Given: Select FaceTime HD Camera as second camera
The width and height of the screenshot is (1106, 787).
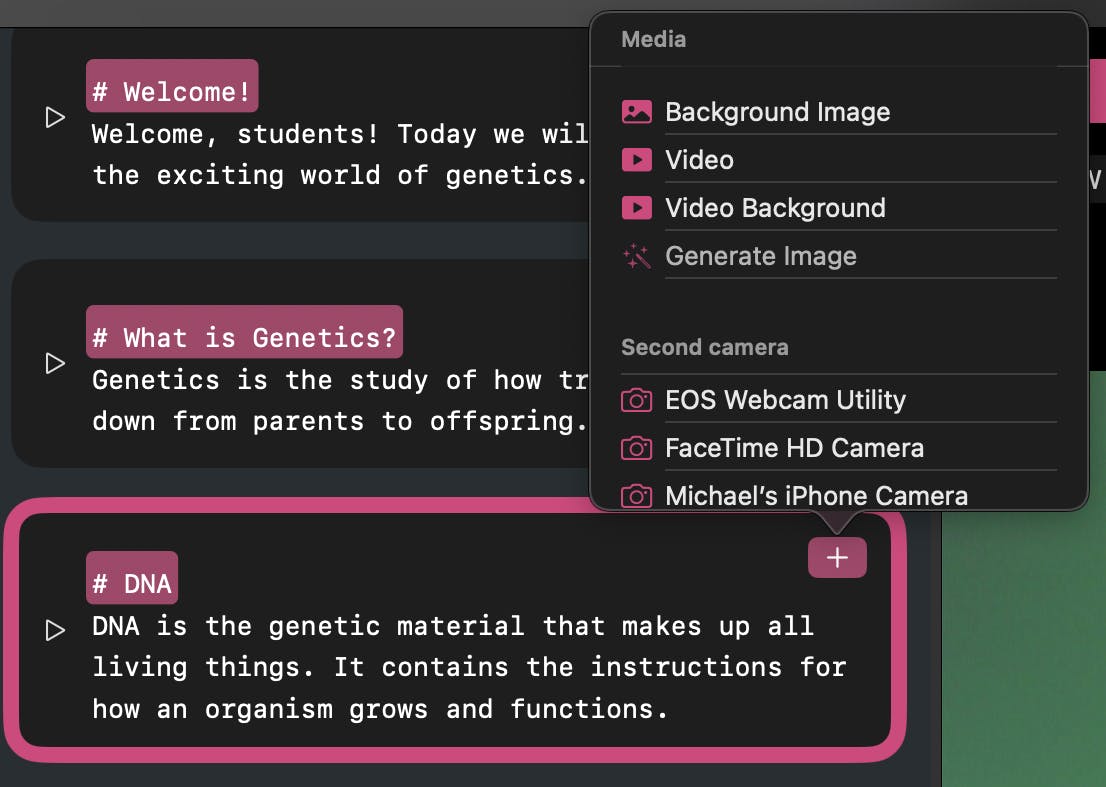Looking at the screenshot, I should (x=794, y=448).
